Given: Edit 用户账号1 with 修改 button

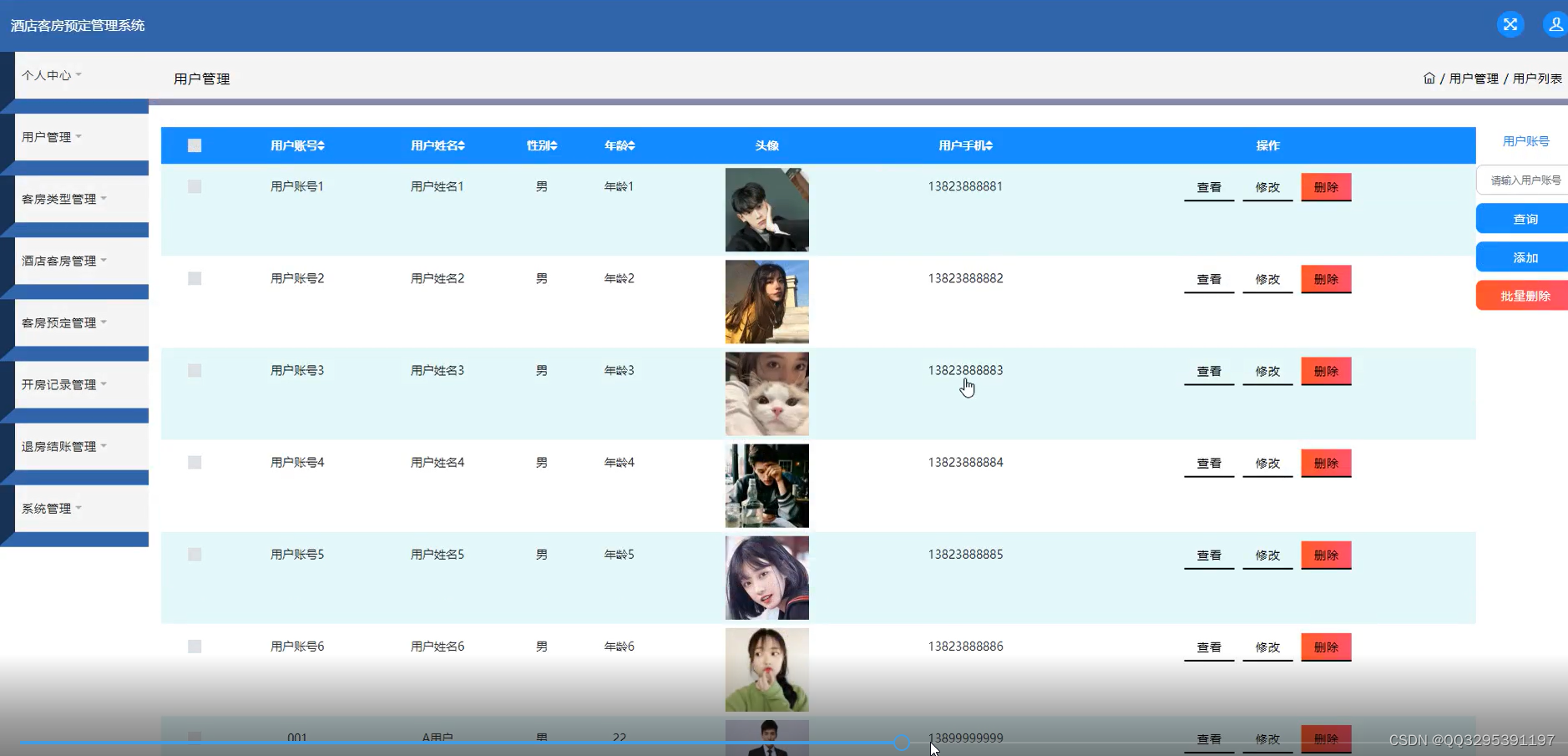Looking at the screenshot, I should 1267,187.
